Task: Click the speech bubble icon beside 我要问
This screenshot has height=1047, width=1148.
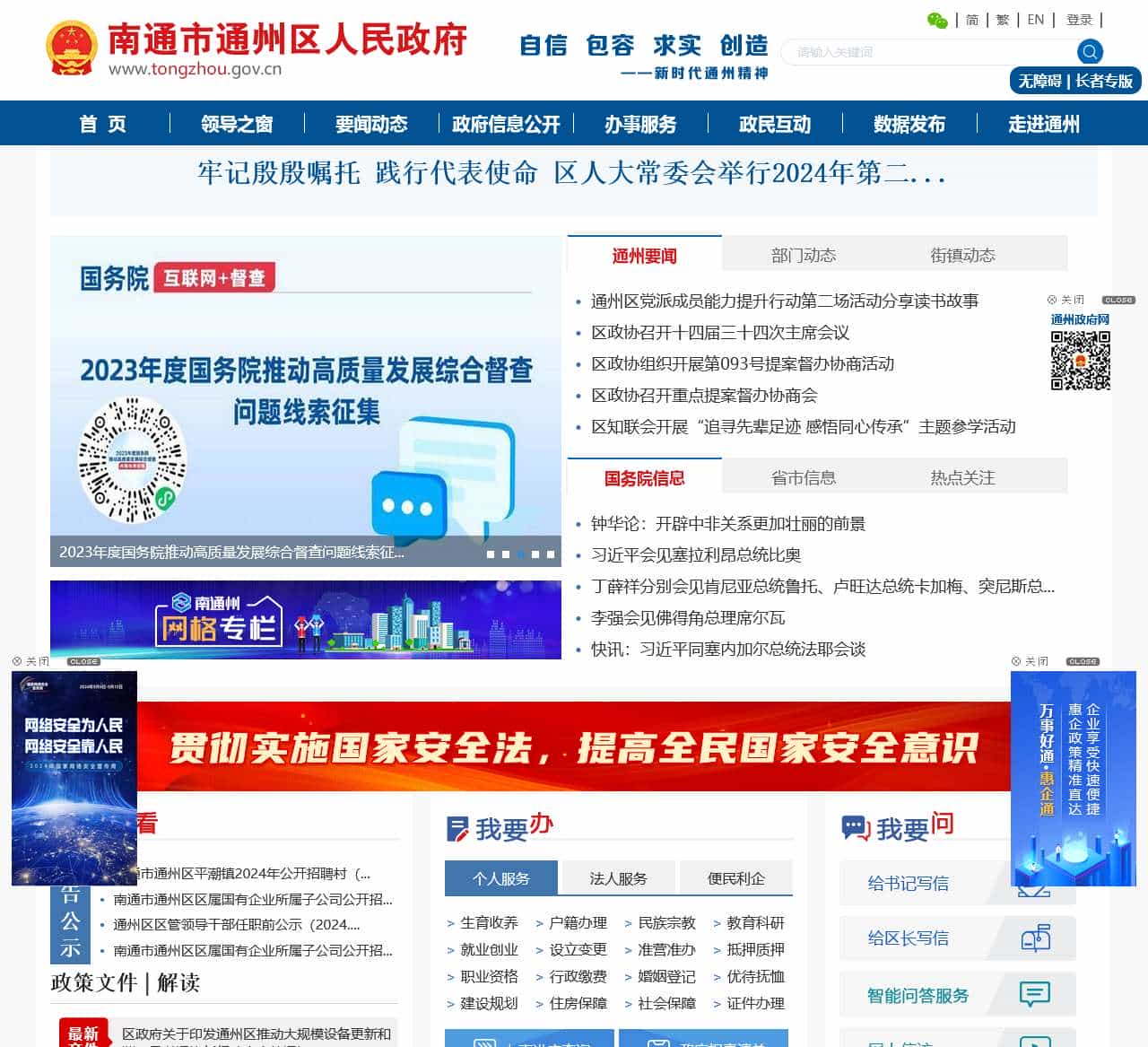Action: (x=855, y=826)
